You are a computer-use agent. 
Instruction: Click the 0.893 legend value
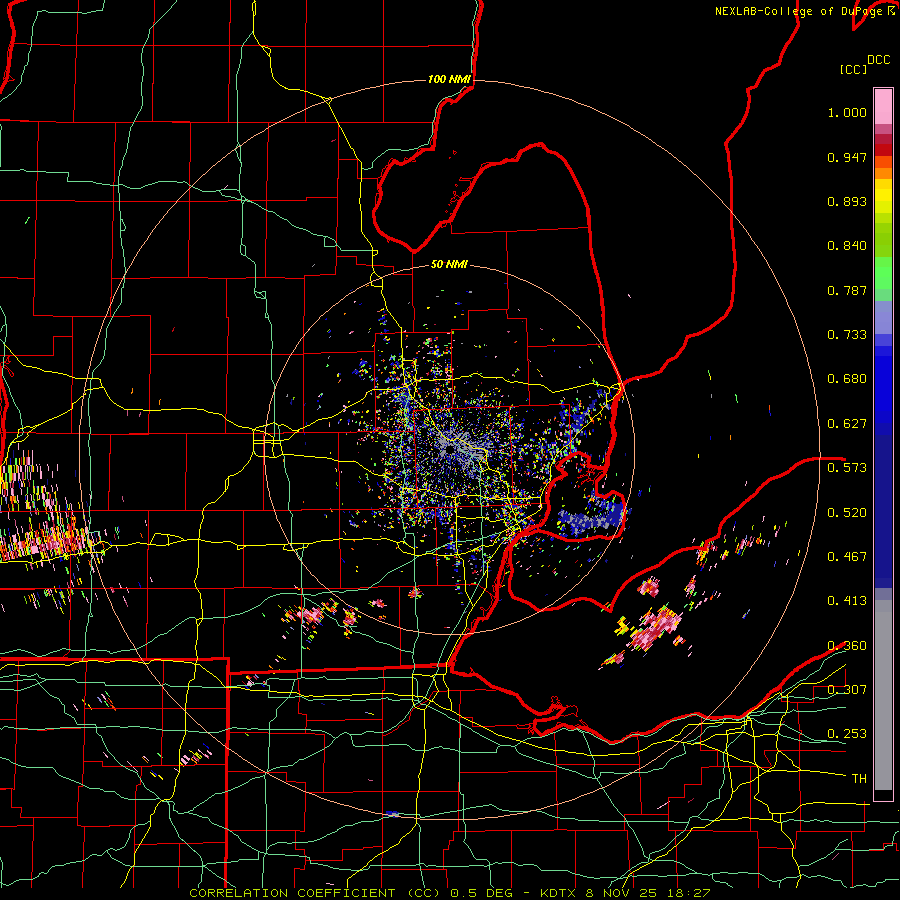(847, 201)
